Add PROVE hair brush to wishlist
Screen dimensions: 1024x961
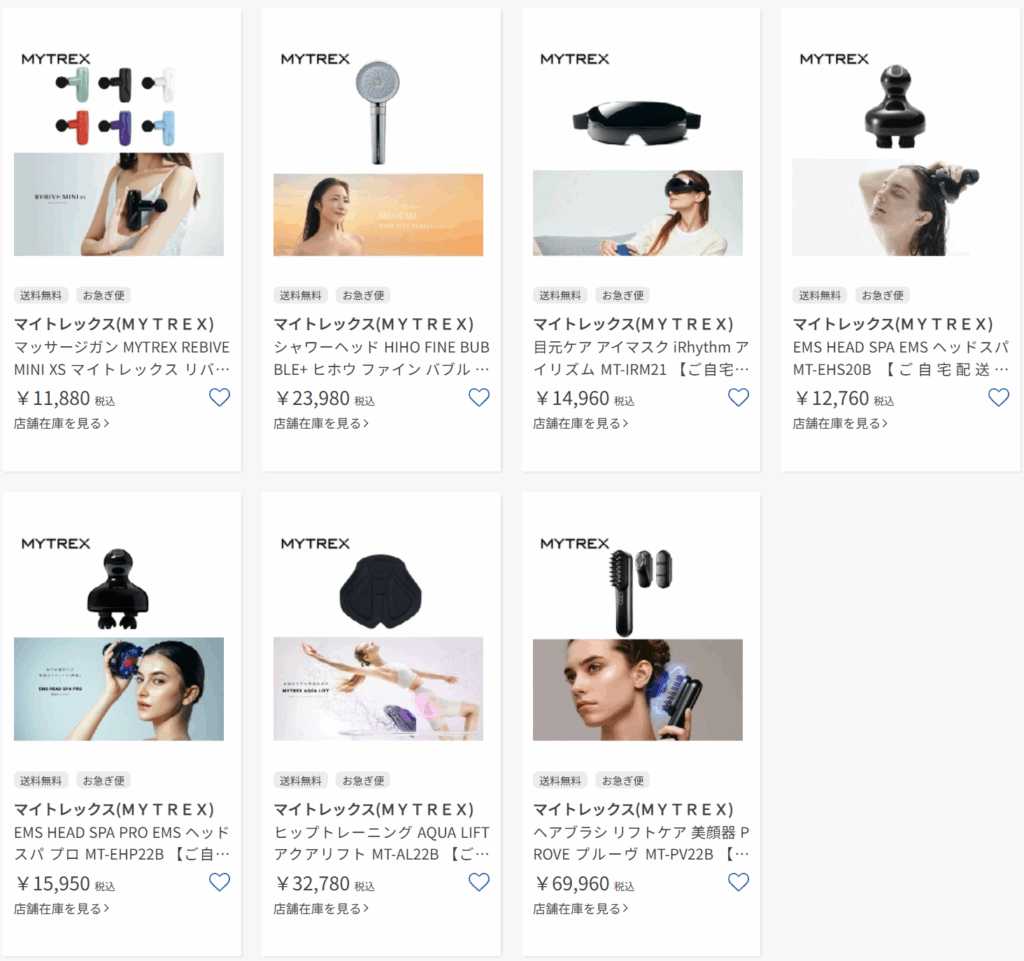(x=739, y=883)
